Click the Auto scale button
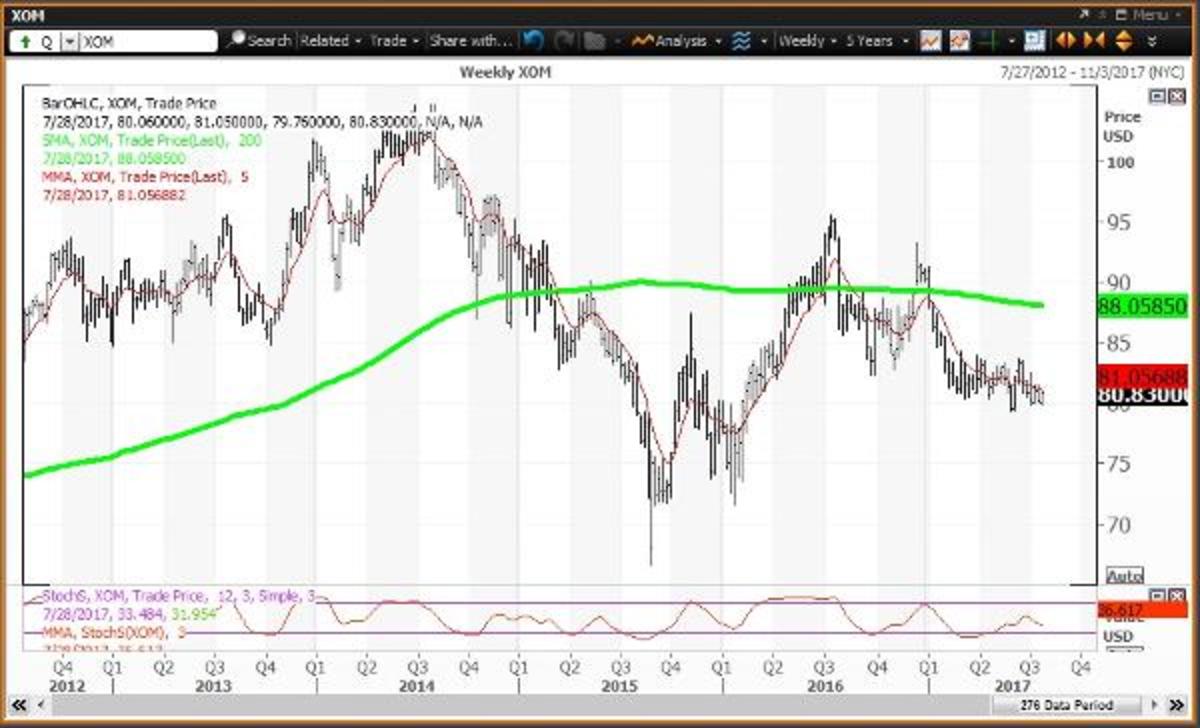Image resolution: width=1200 pixels, height=728 pixels. pyautogui.click(x=1125, y=577)
